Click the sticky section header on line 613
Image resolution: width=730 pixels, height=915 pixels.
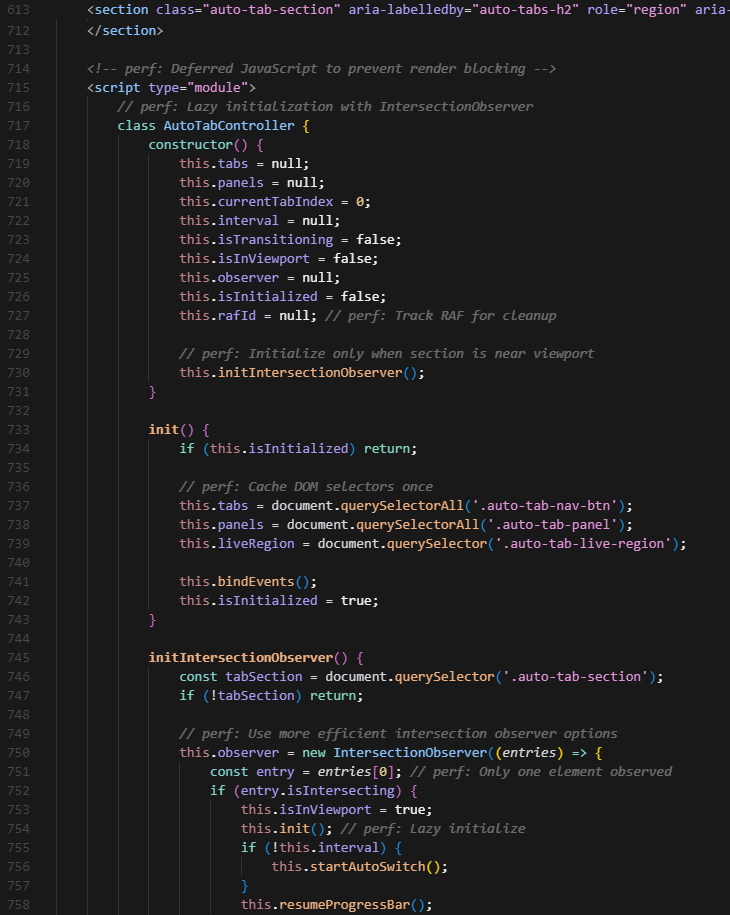(400, 11)
